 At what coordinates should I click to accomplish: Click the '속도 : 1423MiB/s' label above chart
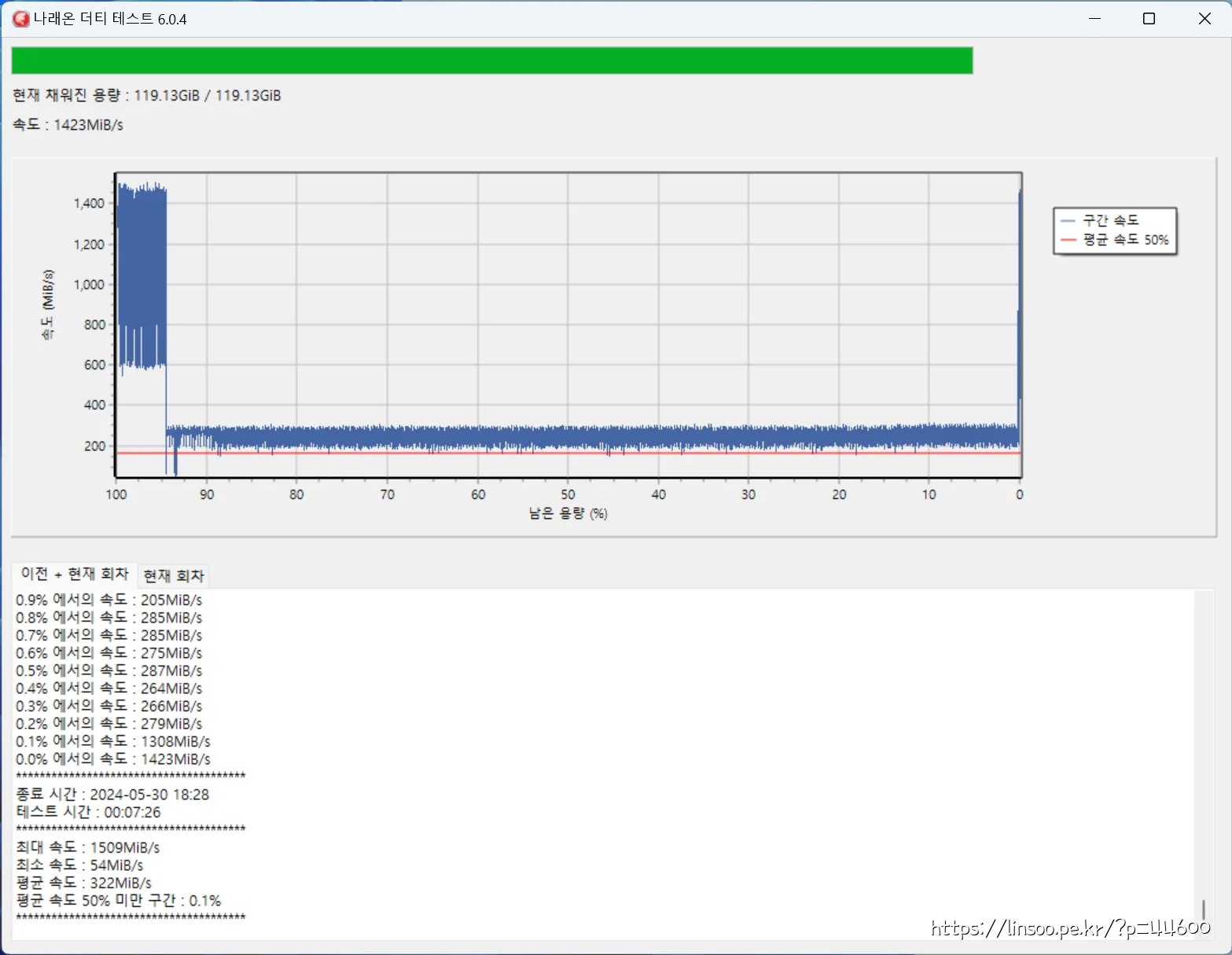pyautogui.click(x=68, y=124)
